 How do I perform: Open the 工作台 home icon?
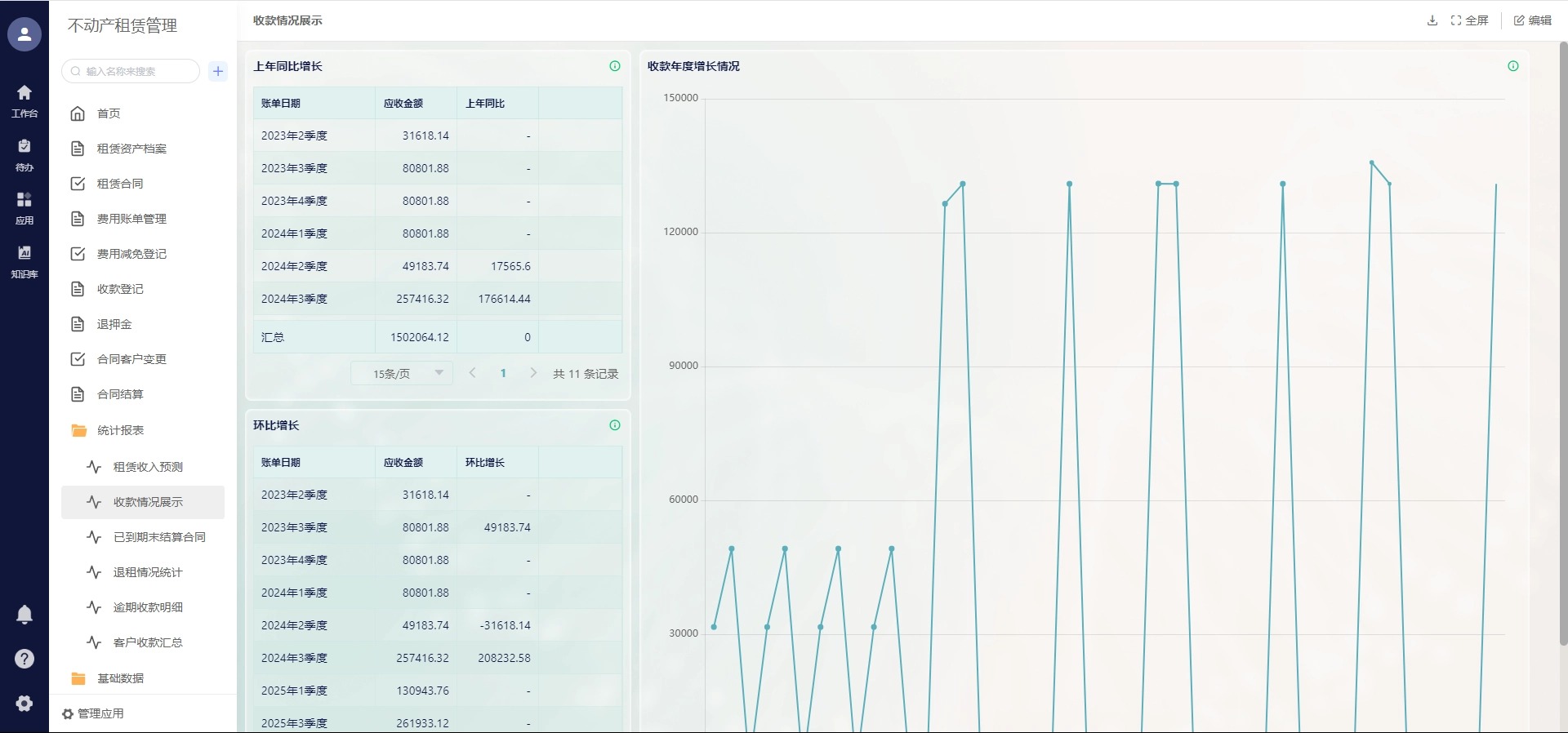pos(24,100)
